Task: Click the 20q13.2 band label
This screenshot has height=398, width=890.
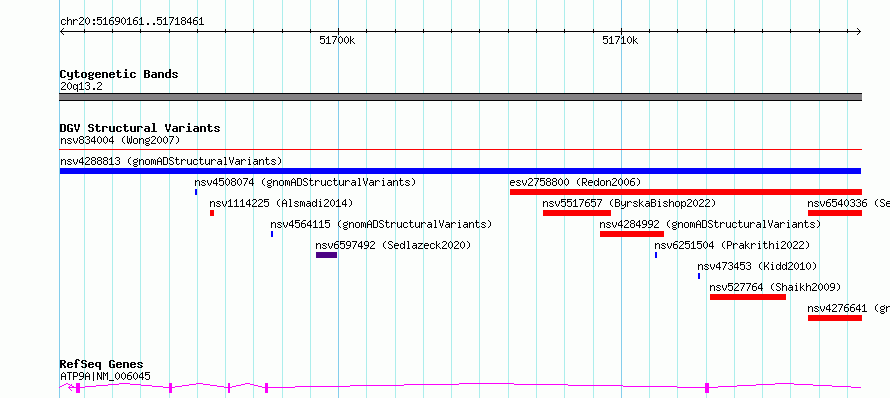Action: 81,87
